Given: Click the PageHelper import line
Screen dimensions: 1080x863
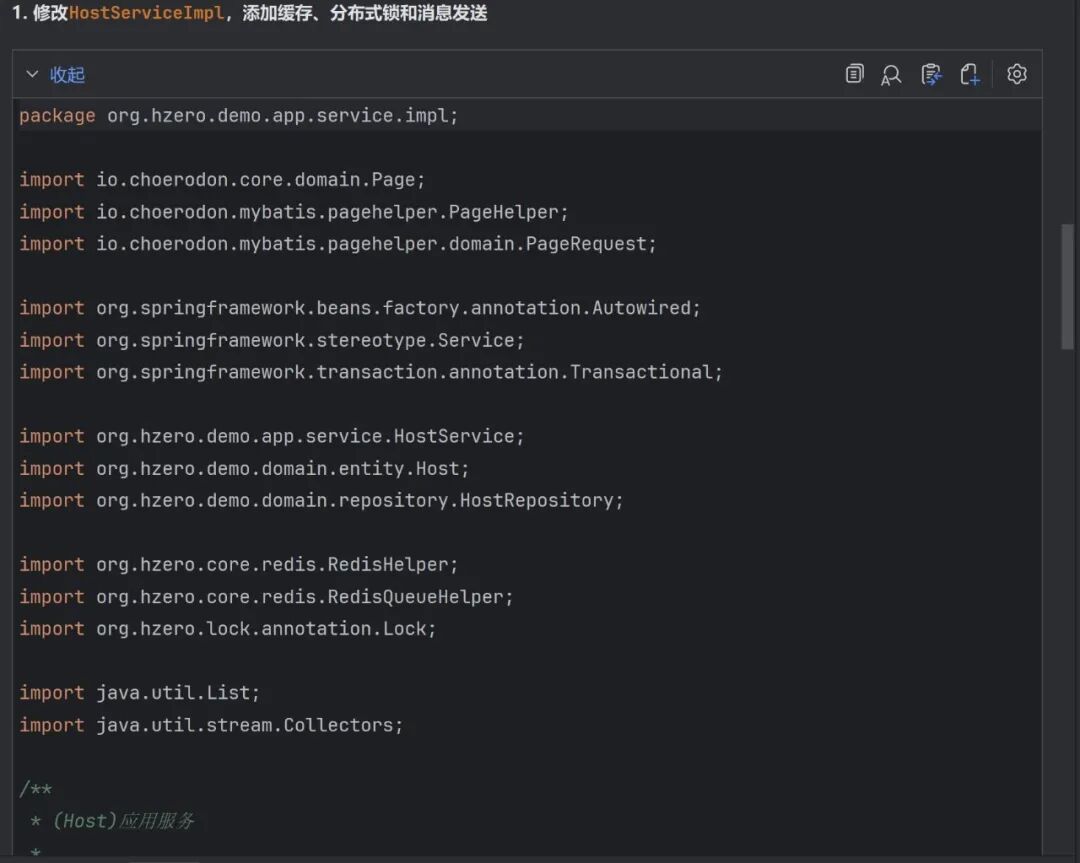Looking at the screenshot, I should pos(294,212).
